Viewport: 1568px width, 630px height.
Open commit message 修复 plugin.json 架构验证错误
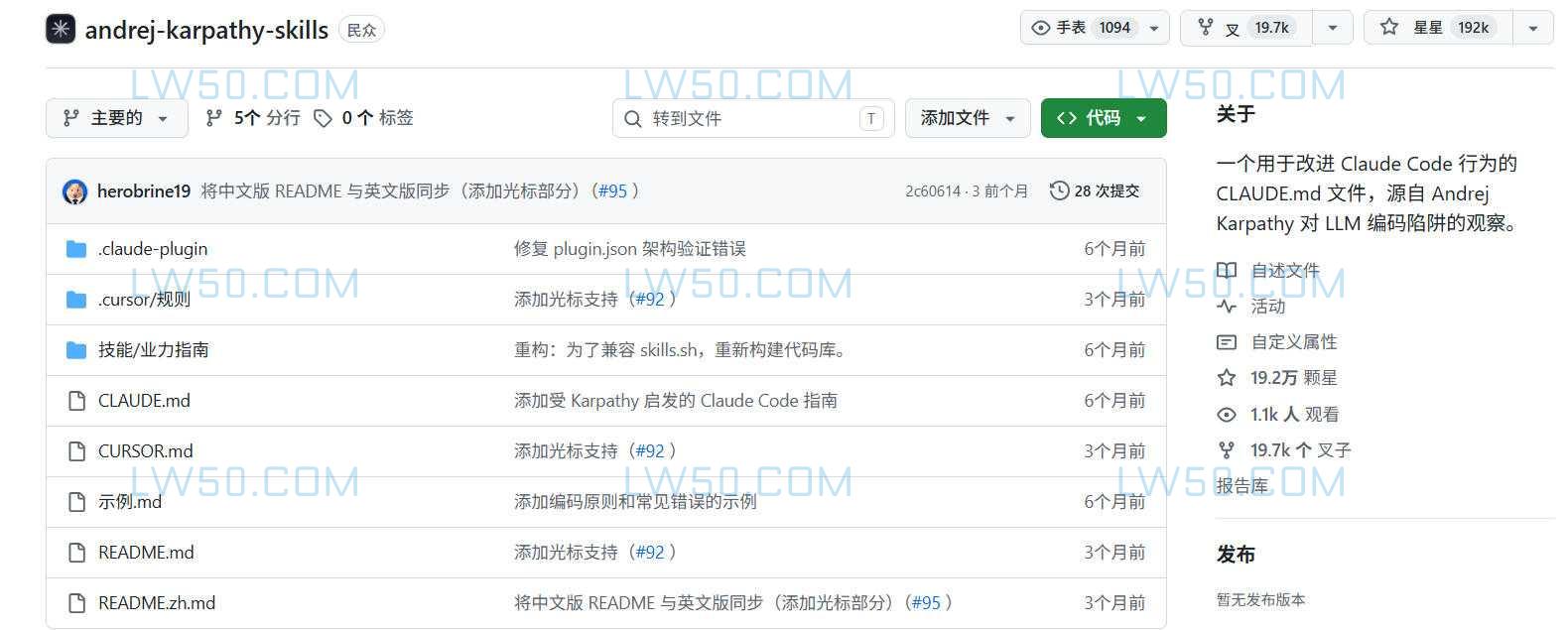[630, 249]
